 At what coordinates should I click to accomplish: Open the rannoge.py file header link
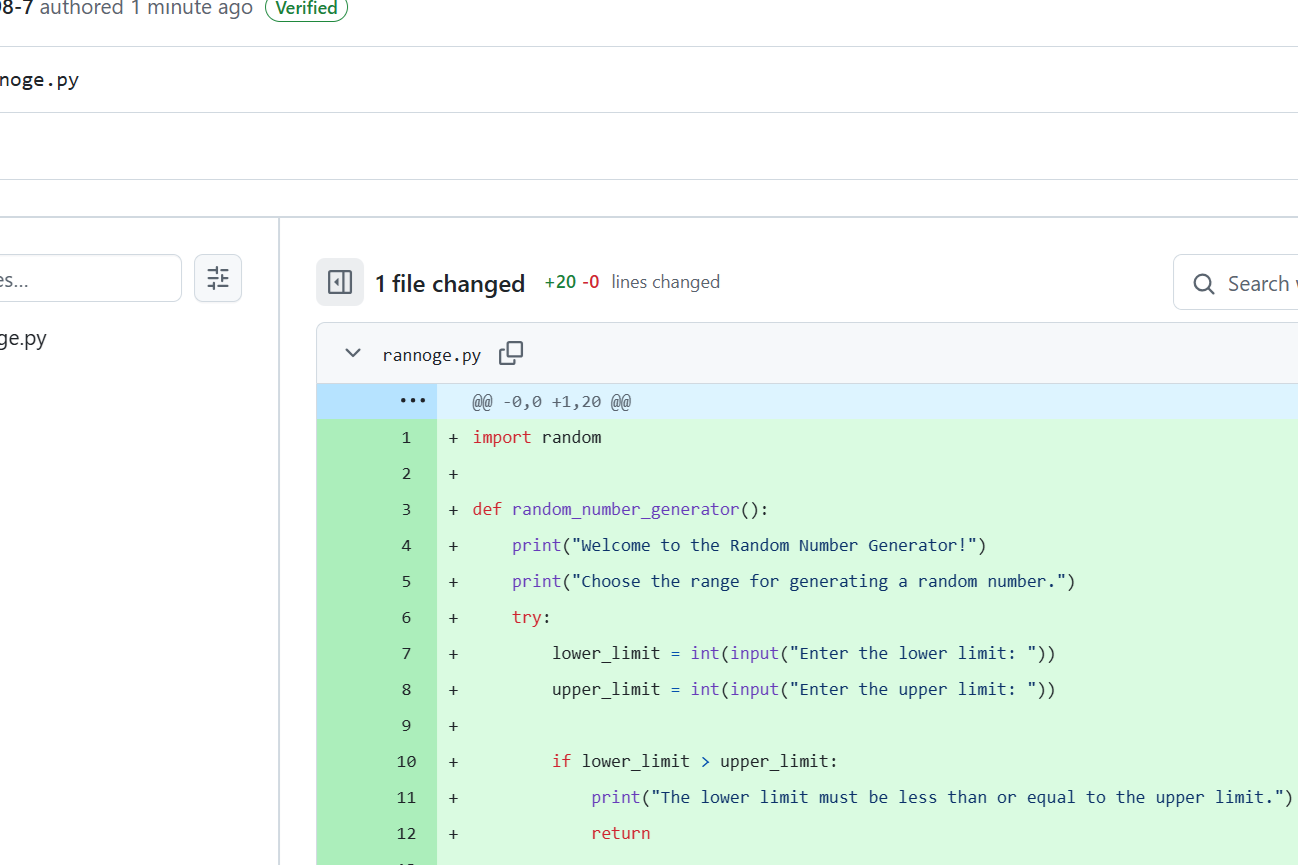(x=431, y=354)
